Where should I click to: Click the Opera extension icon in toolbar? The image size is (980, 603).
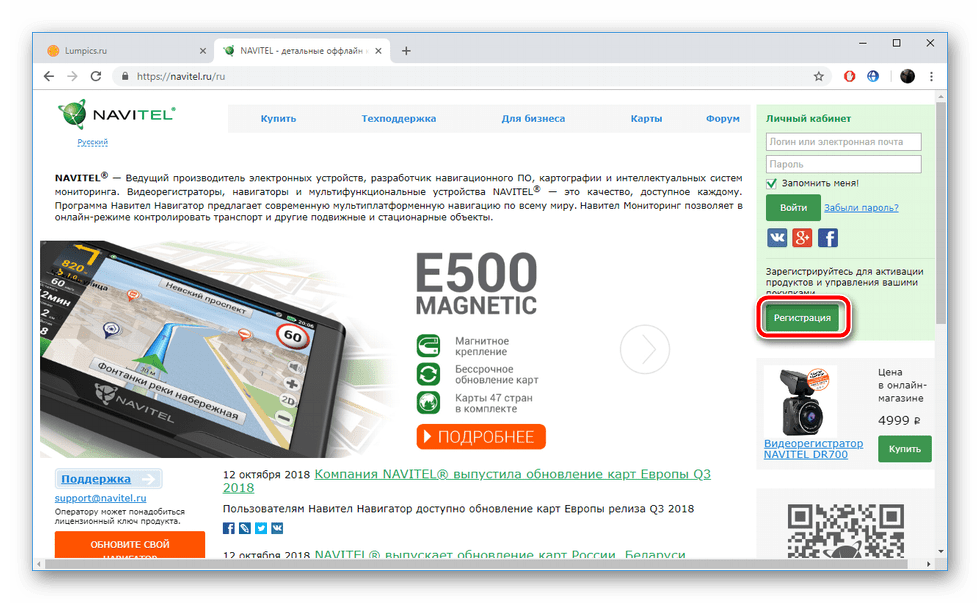[849, 76]
